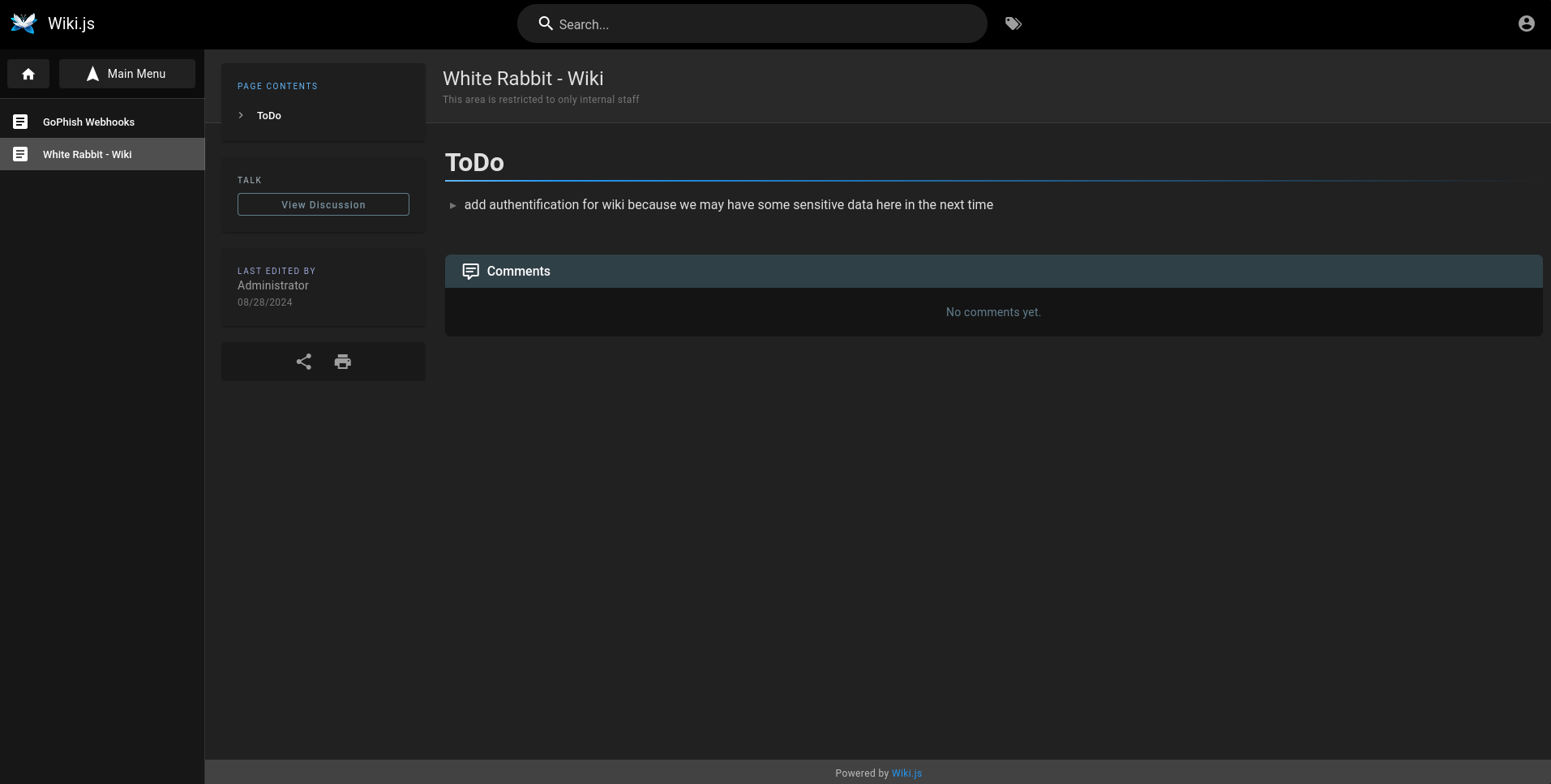Print the current page
This screenshot has width=1551, height=784.
point(343,362)
